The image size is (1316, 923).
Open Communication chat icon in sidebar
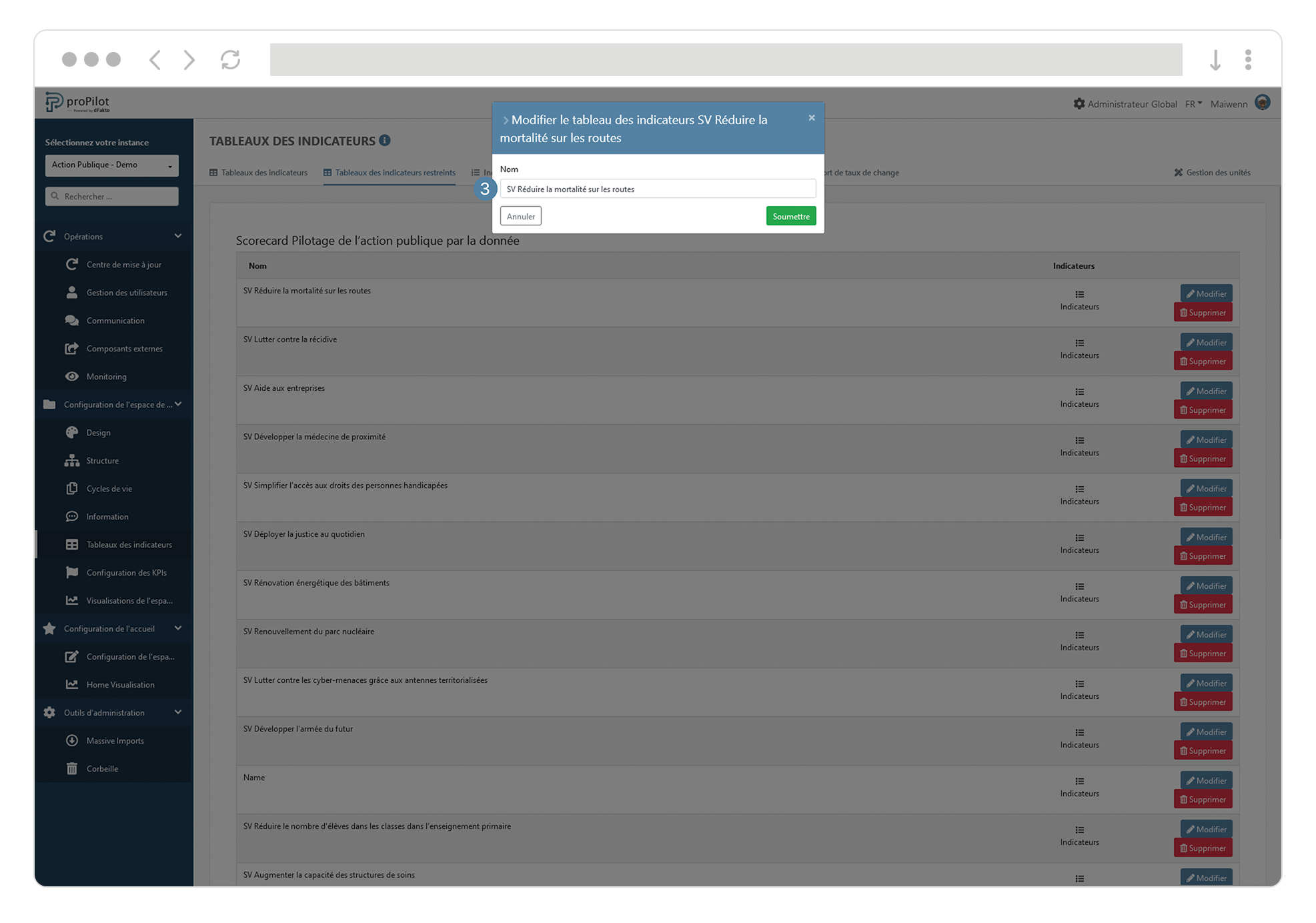coord(72,321)
